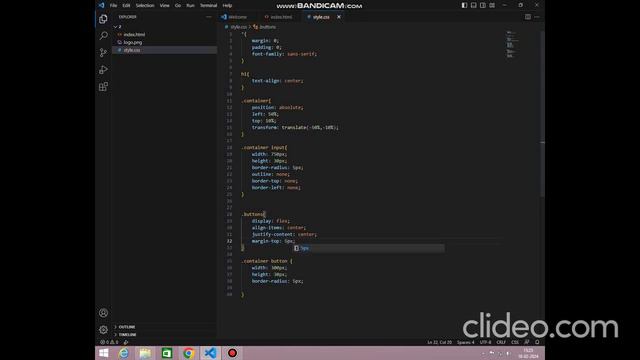
Task: Click the '.container button {' selector line
Action: [267, 261]
